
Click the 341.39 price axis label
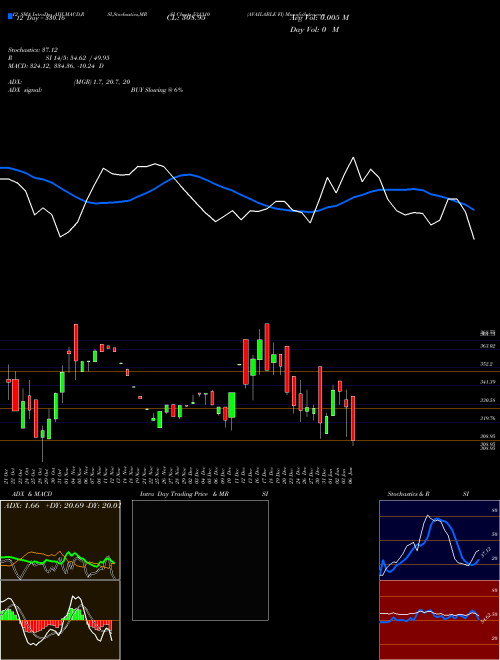pos(487,382)
